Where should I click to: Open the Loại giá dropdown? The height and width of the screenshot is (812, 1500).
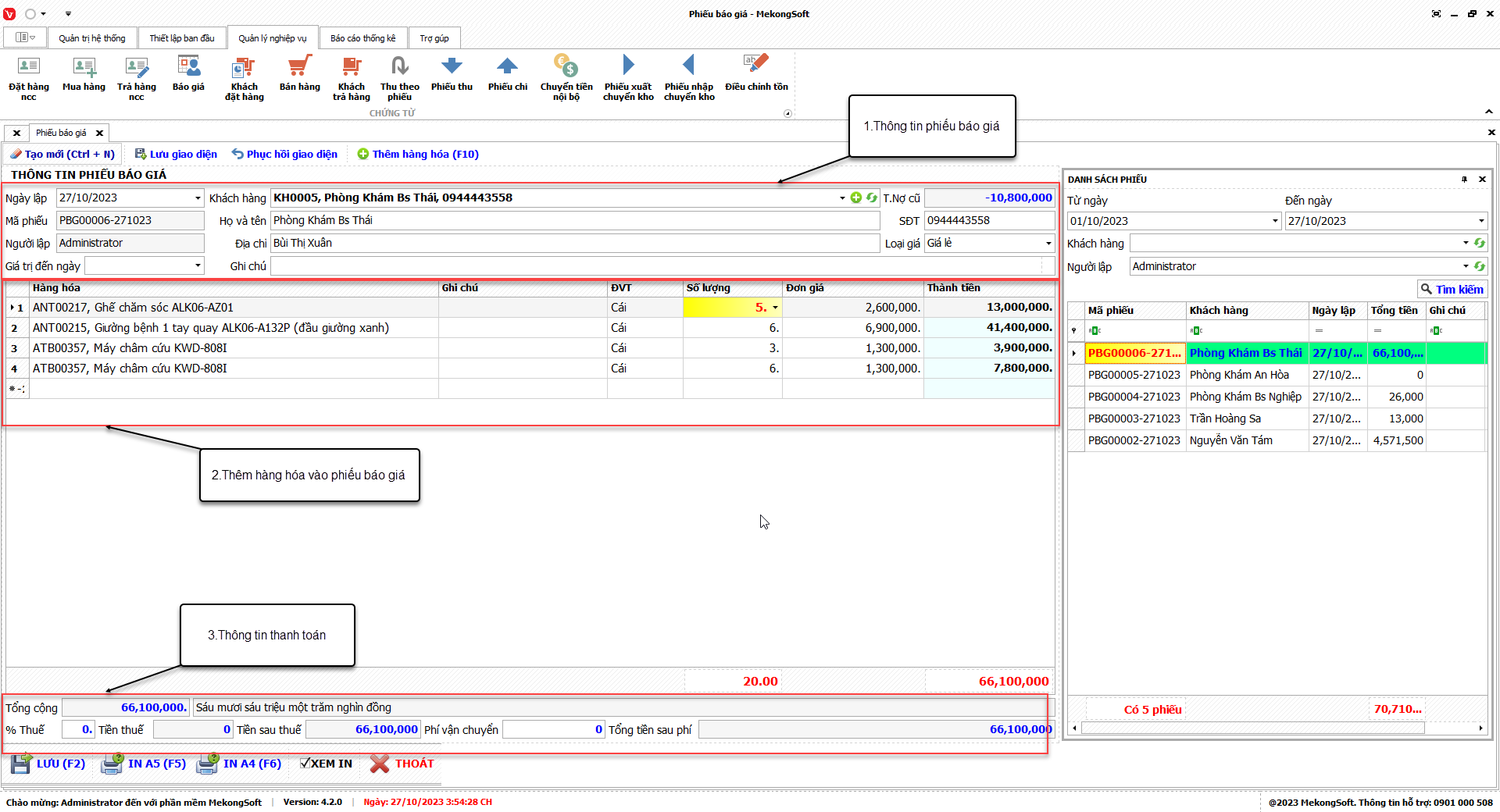click(1048, 244)
